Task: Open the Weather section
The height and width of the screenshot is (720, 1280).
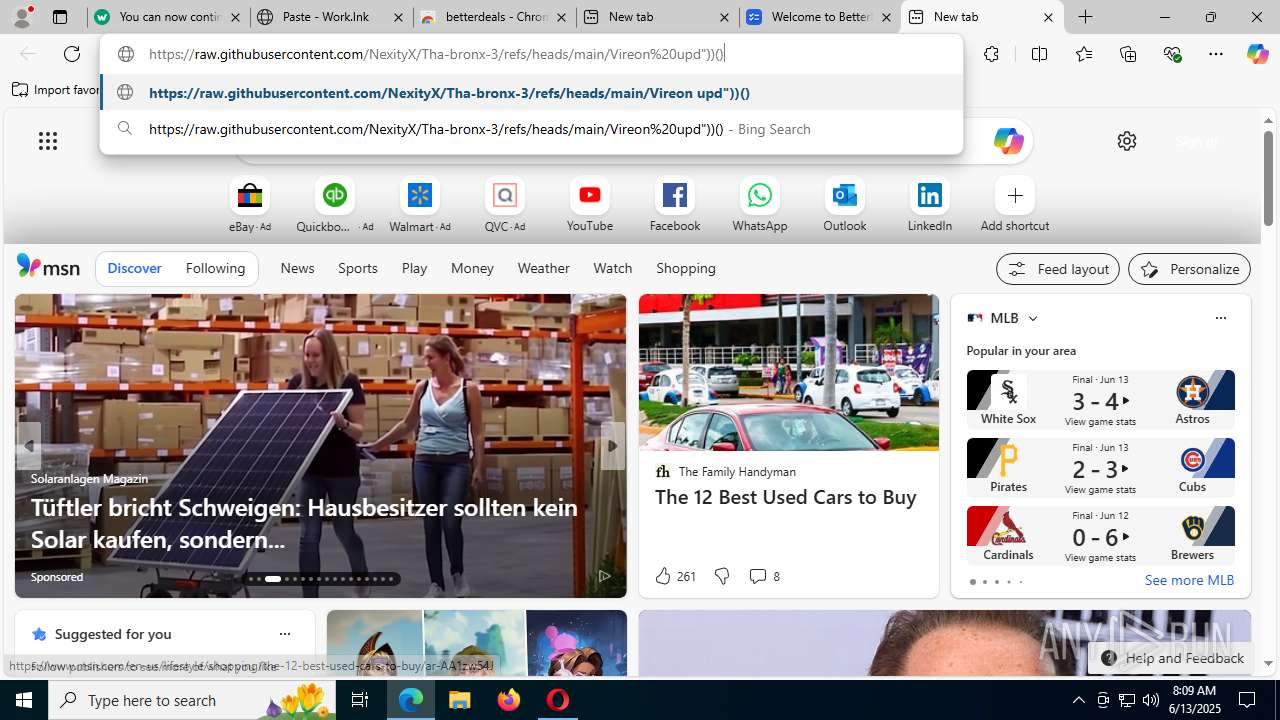Action: 543,268
